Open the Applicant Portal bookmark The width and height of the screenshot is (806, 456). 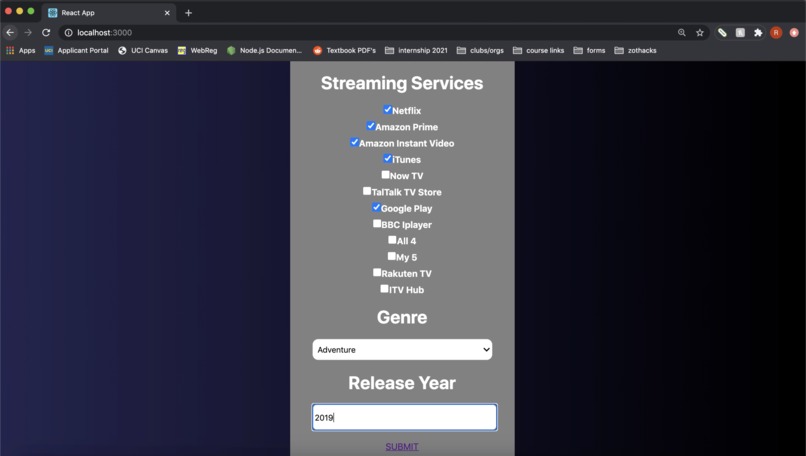tap(77, 50)
